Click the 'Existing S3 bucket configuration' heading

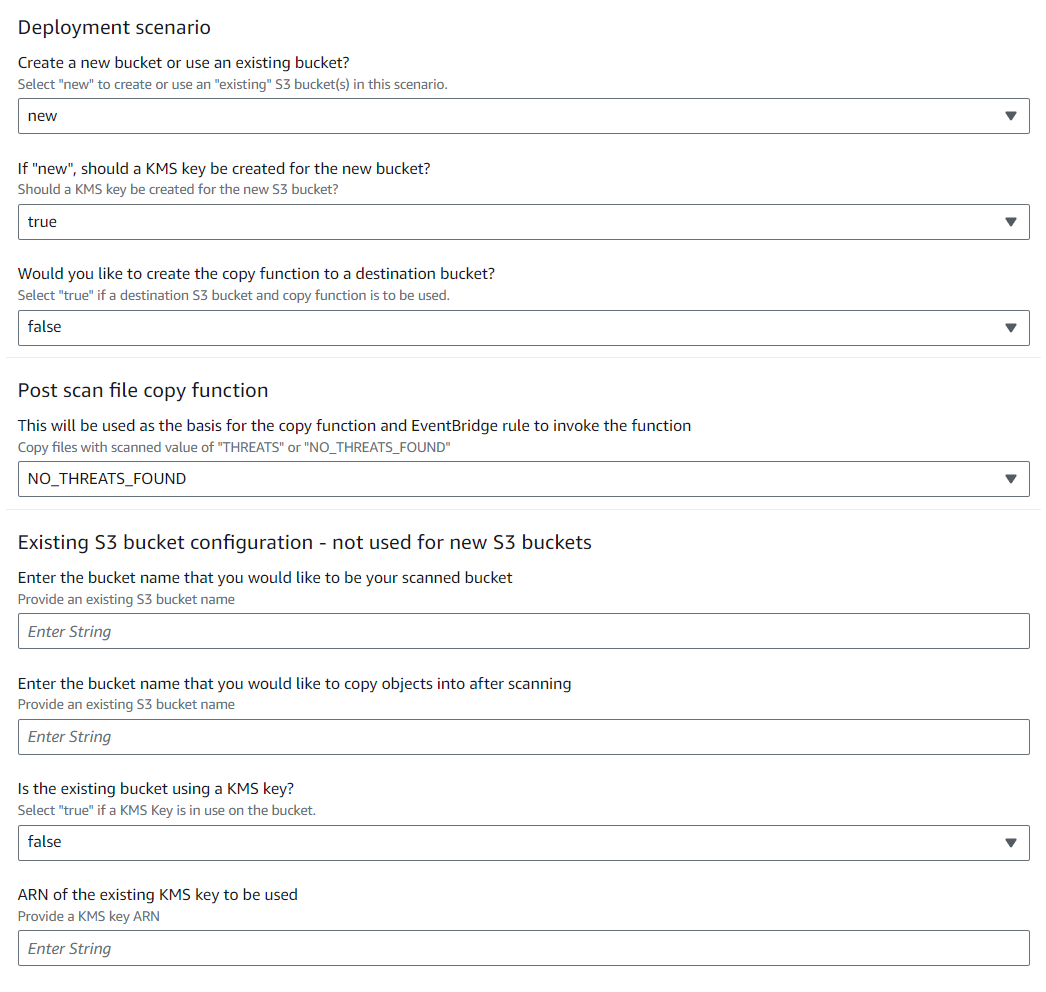304,542
